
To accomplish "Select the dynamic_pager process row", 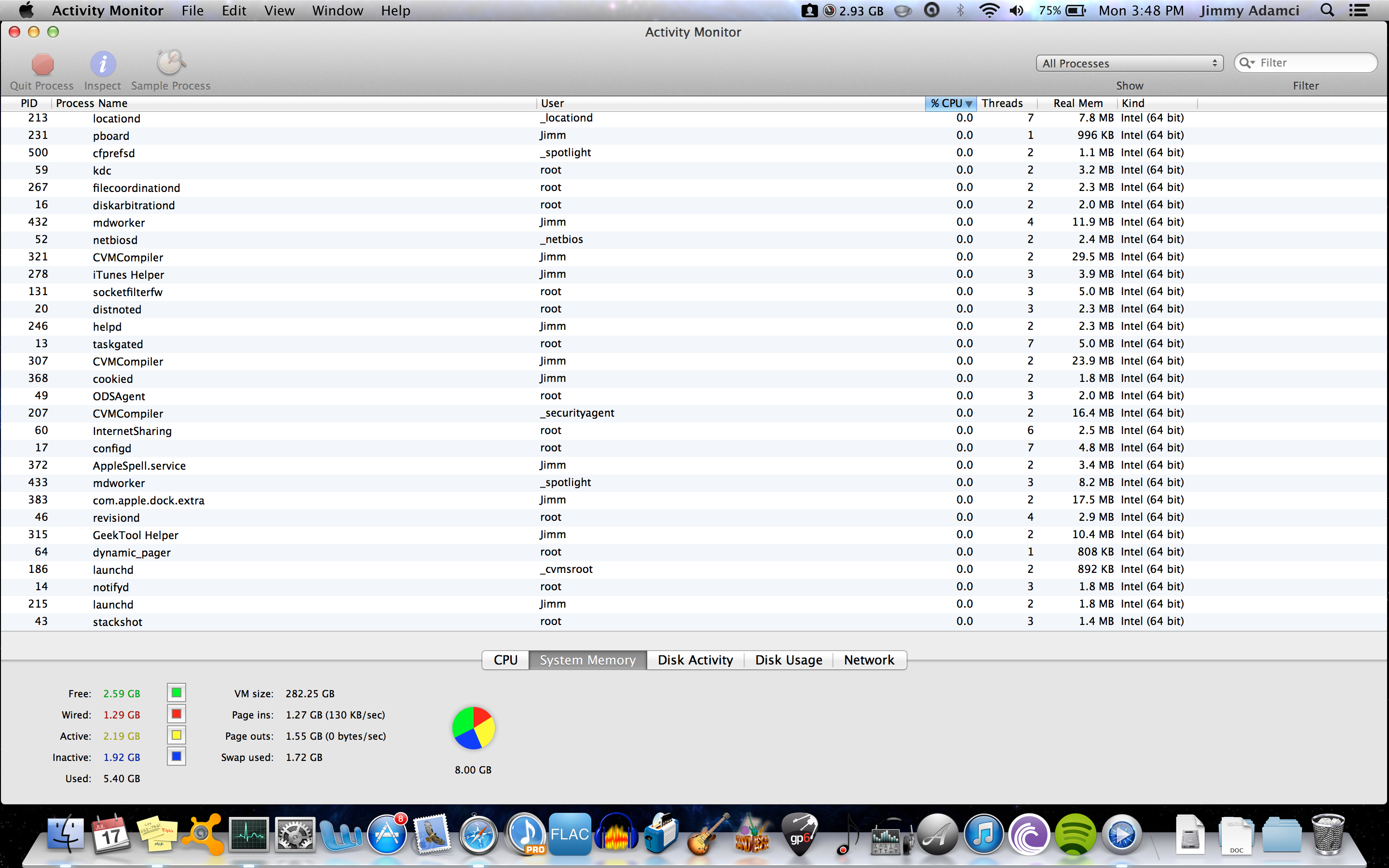I will tap(694, 552).
